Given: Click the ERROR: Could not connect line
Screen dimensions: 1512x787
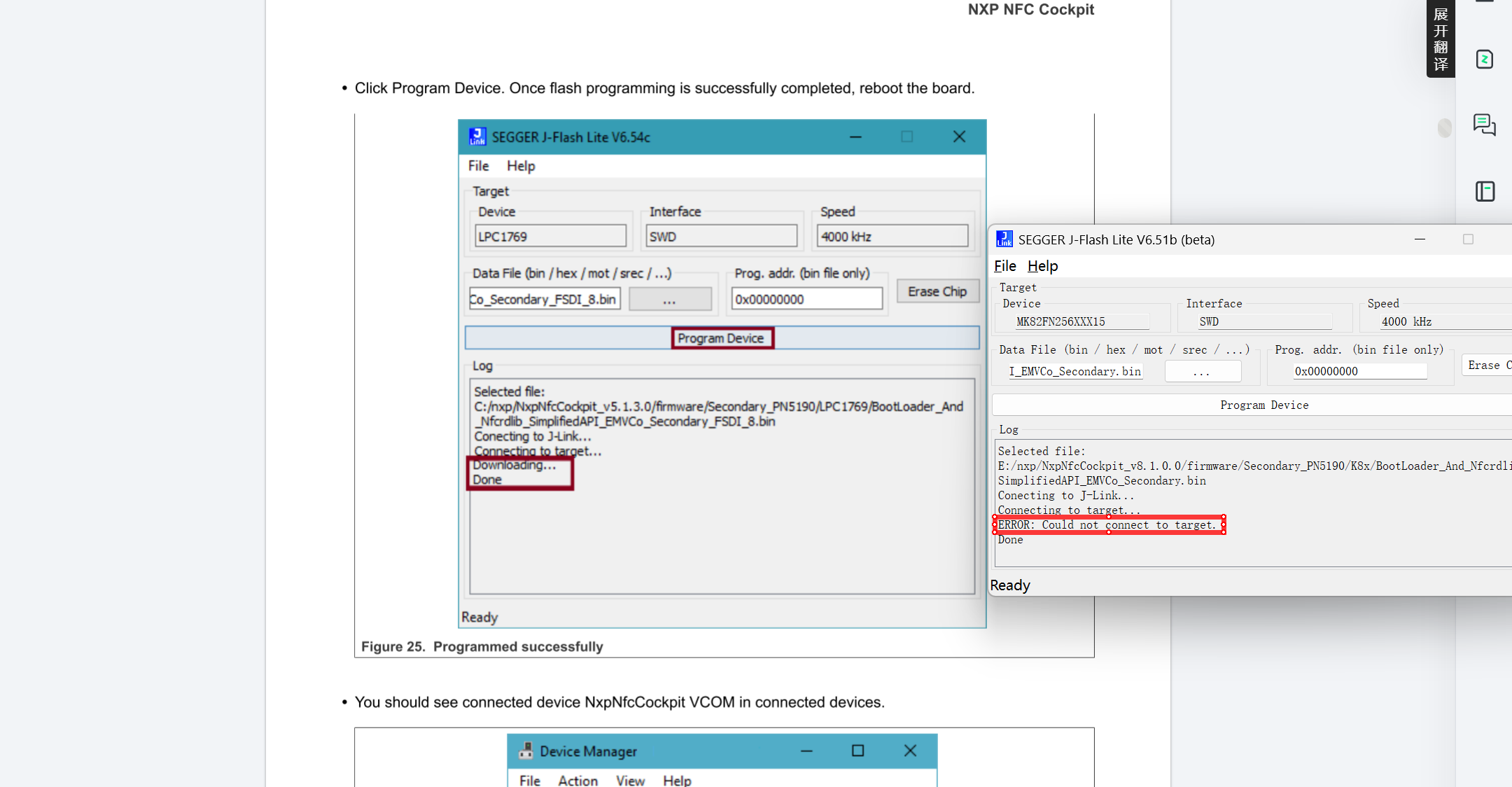Looking at the screenshot, I should coord(1108,524).
